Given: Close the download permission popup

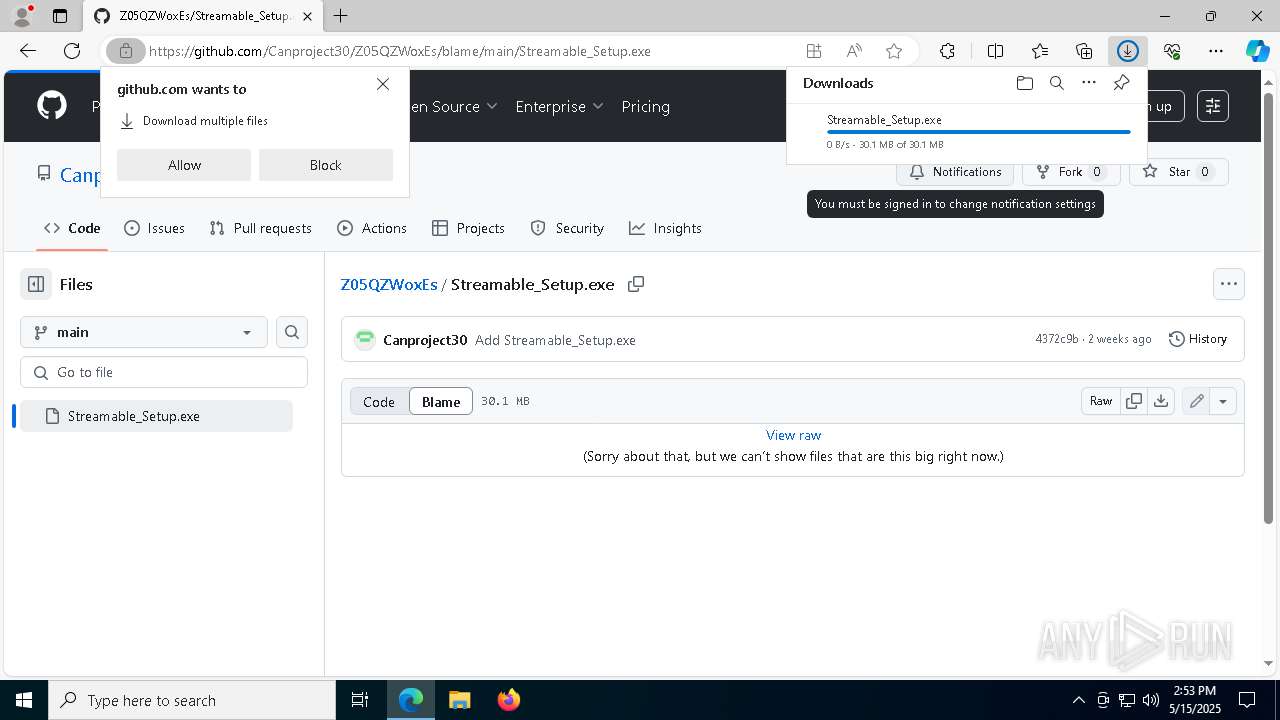Looking at the screenshot, I should point(383,84).
